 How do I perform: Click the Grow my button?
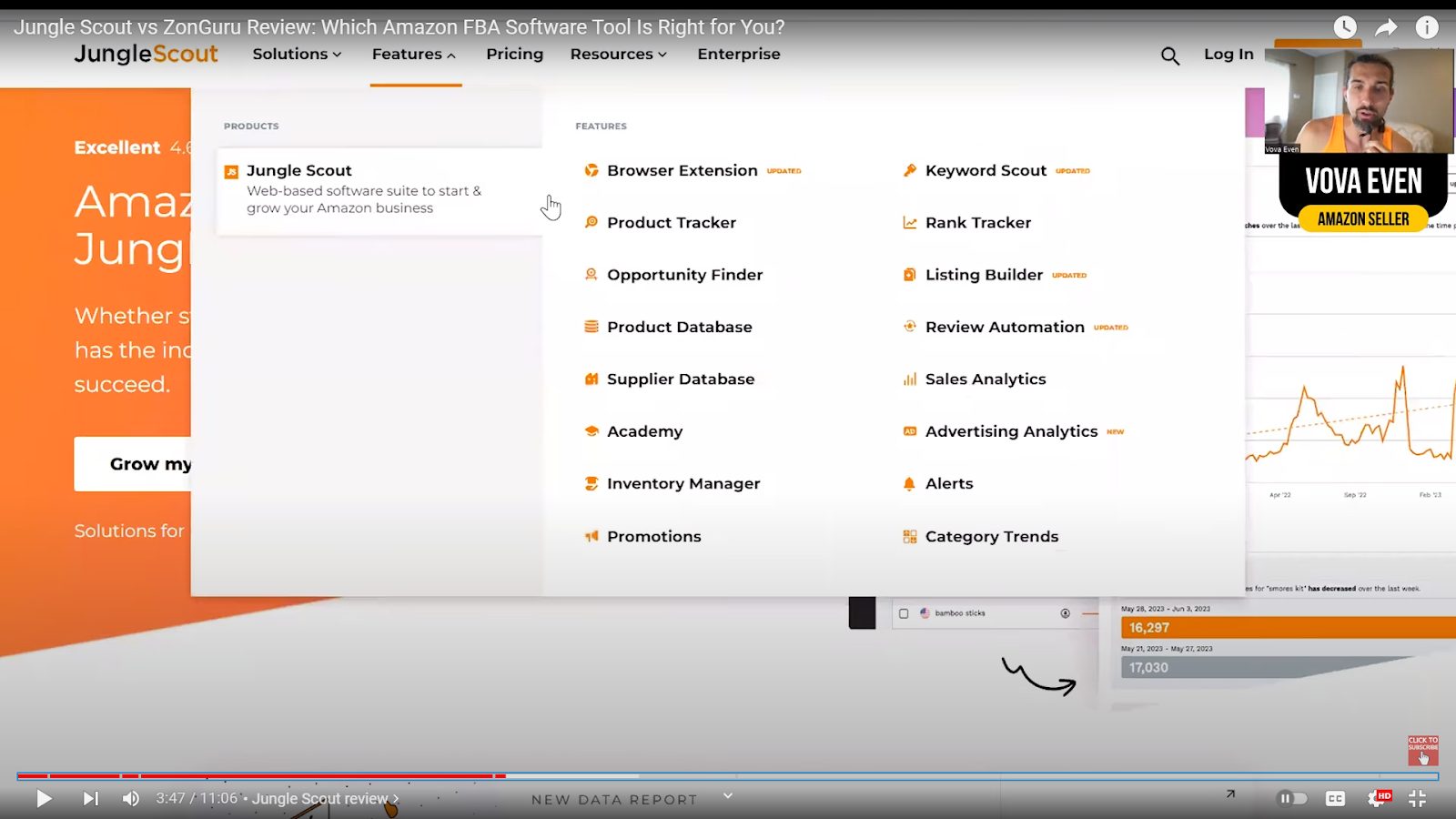point(133,464)
